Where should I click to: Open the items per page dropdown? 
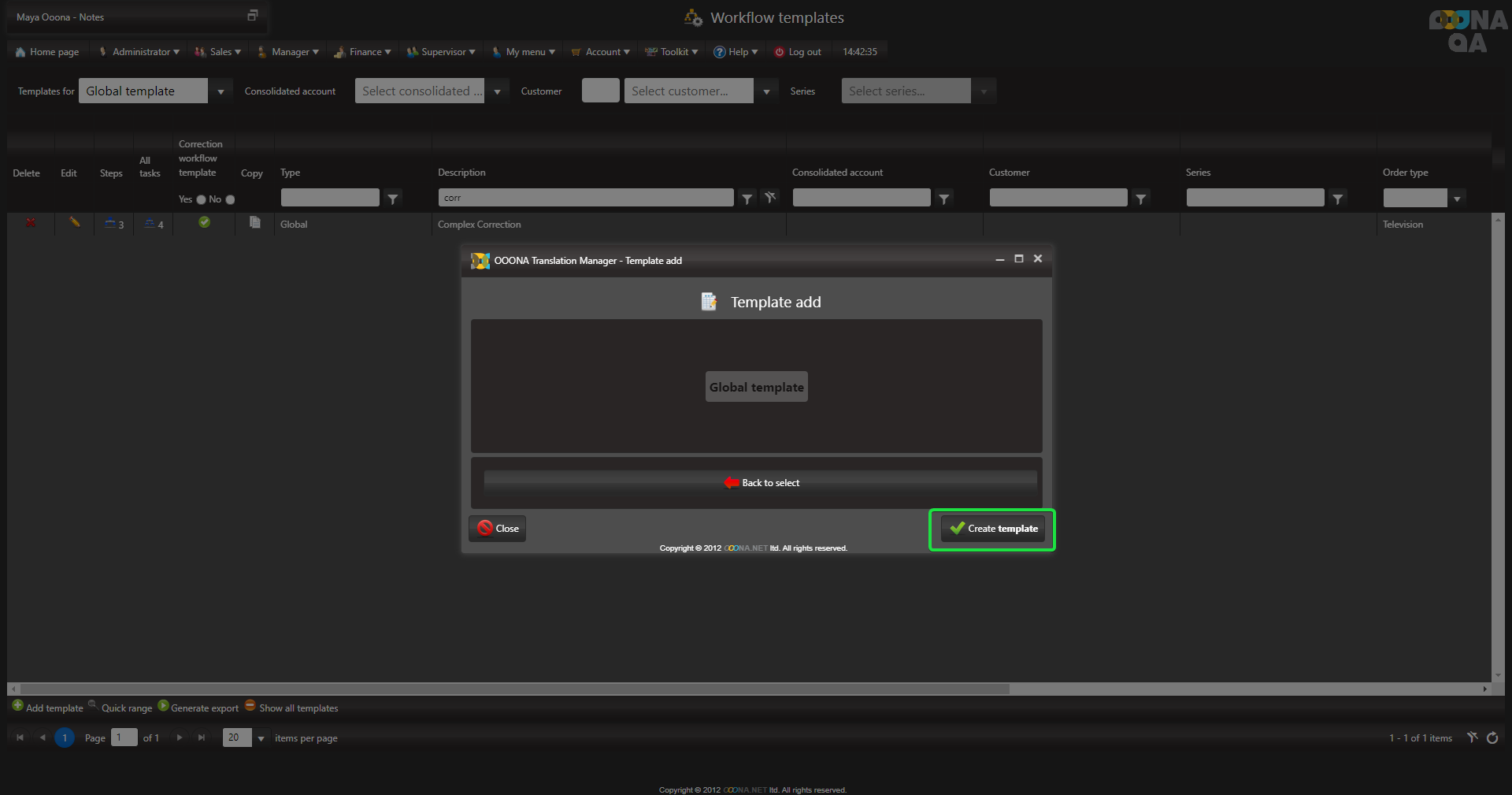(261, 738)
